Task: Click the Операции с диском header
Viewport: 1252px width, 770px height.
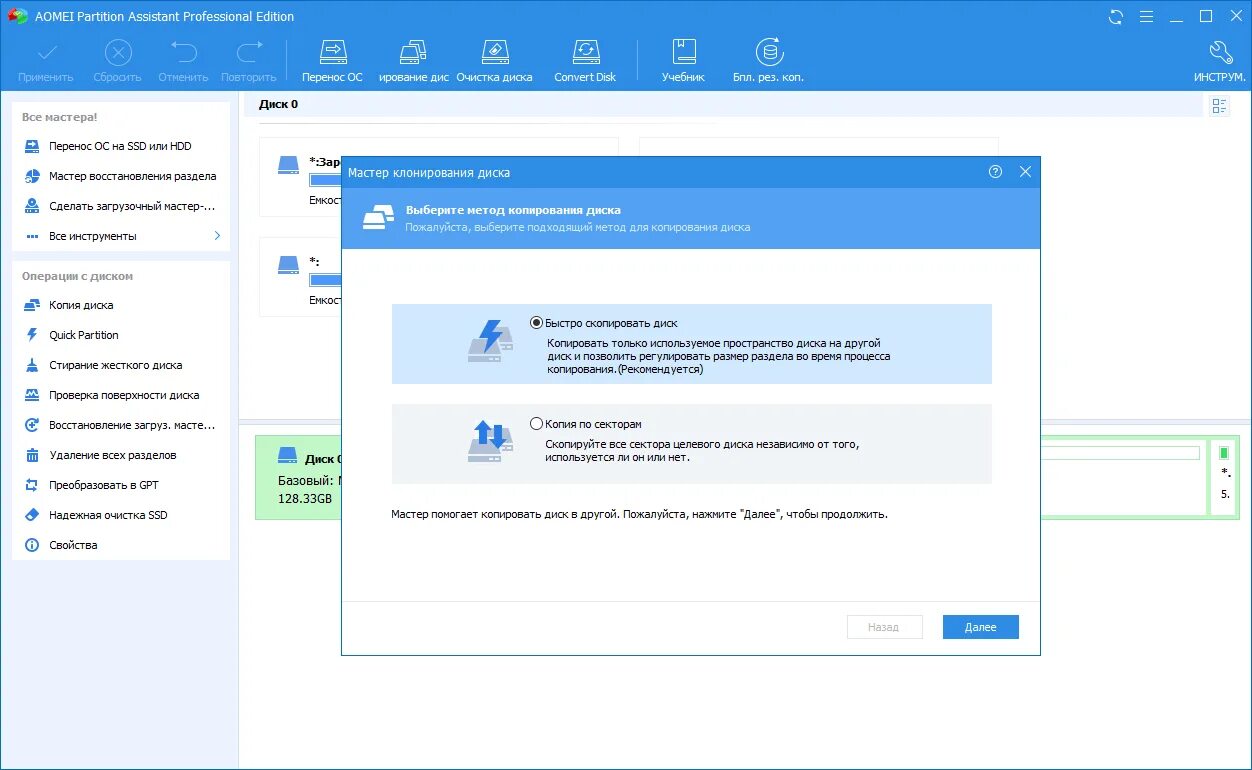Action: click(x=77, y=276)
